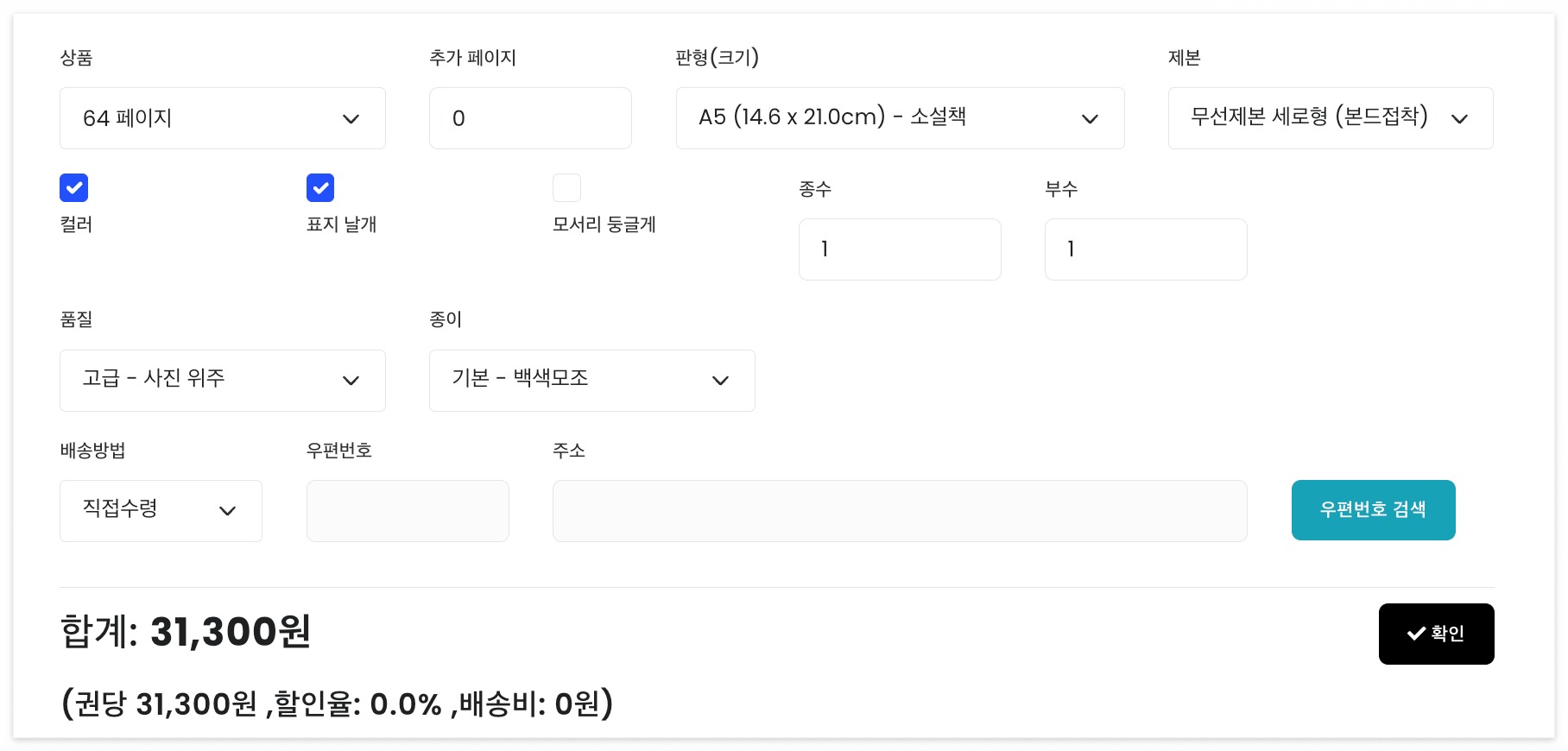Click the chevron arrow in 배송방법 dropdown
Screen dimensions: 1568x751
(227, 511)
